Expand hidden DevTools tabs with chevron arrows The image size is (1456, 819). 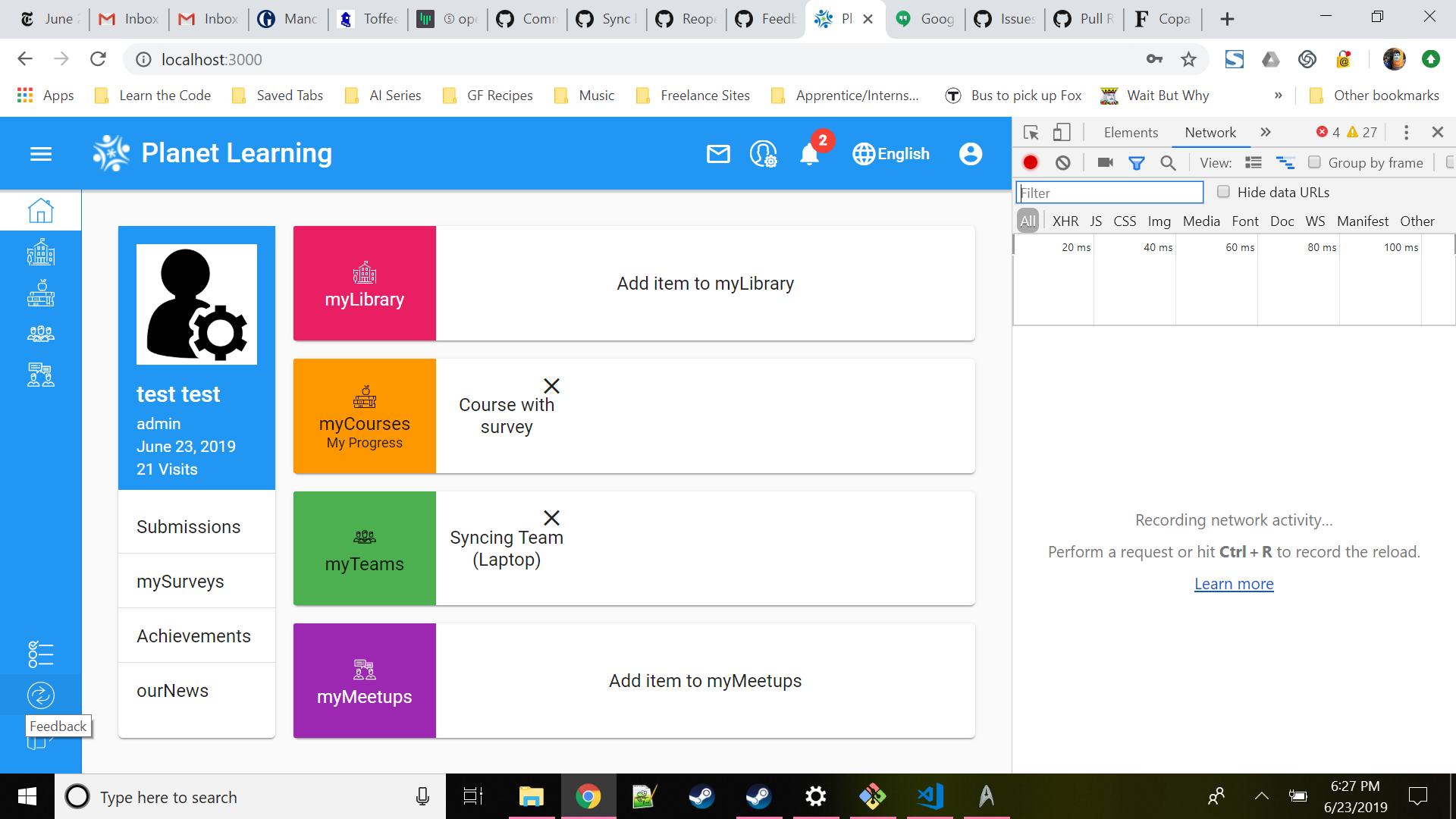(x=1265, y=132)
